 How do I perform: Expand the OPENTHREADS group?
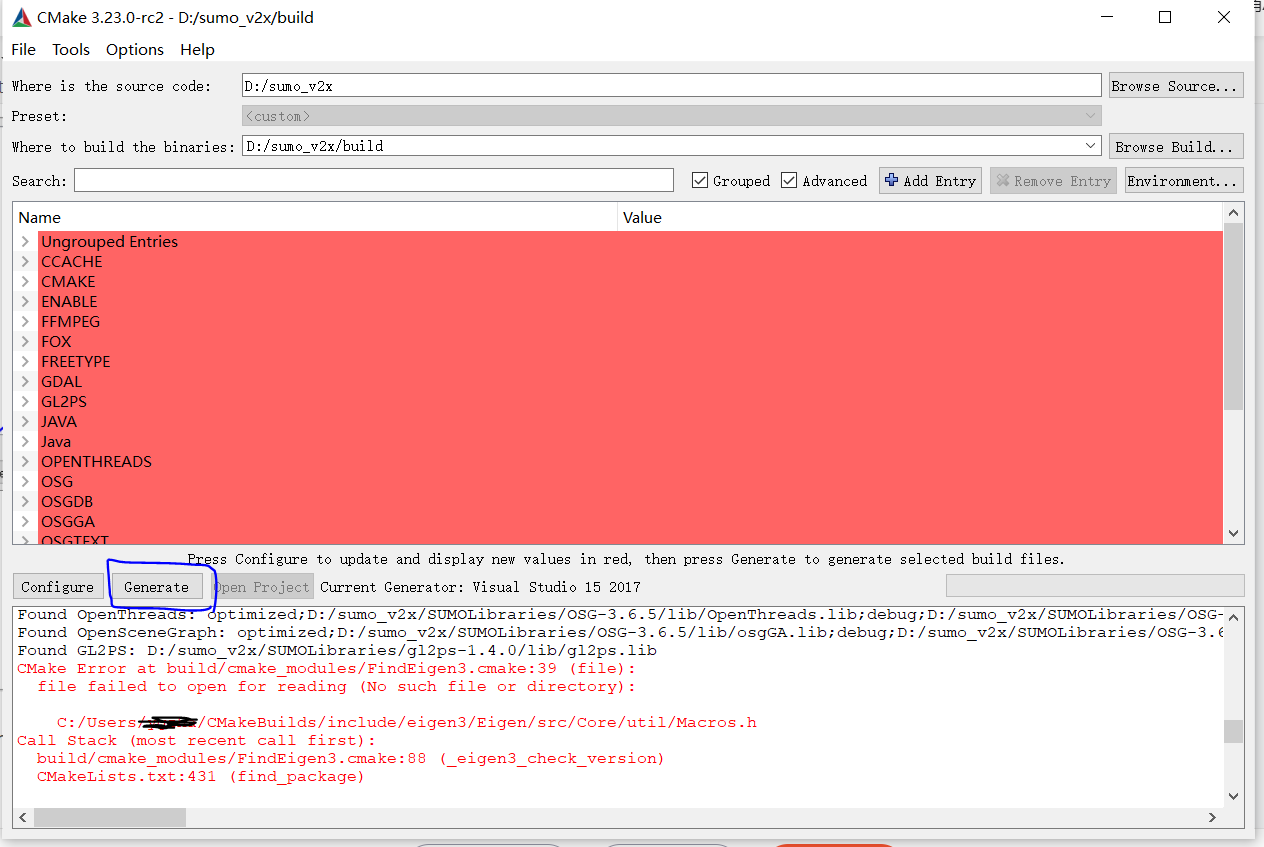25,462
